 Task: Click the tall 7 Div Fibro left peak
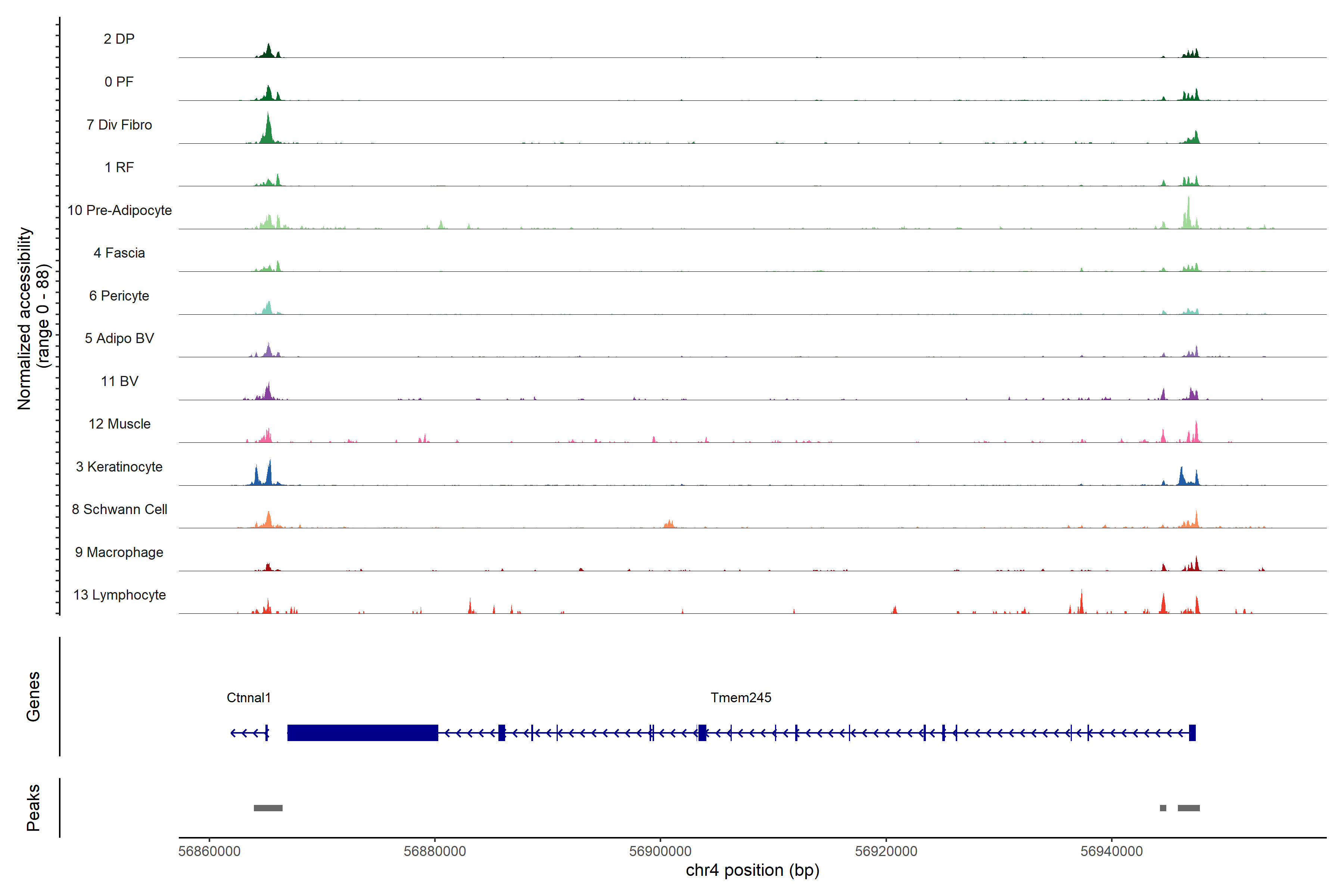268,130
